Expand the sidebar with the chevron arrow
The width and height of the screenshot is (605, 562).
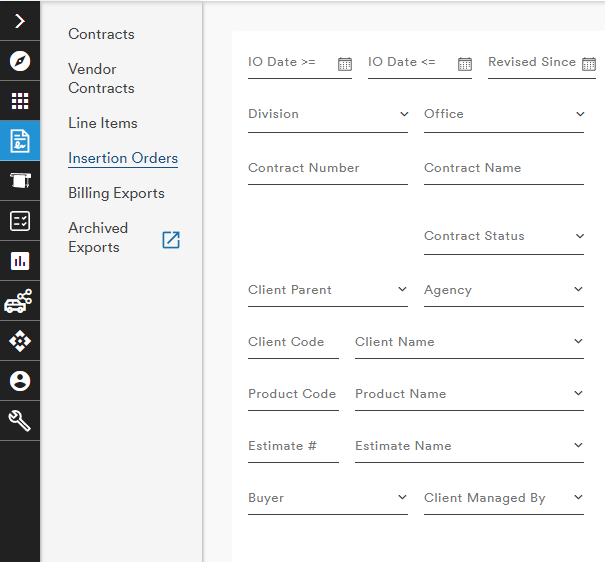point(20,21)
